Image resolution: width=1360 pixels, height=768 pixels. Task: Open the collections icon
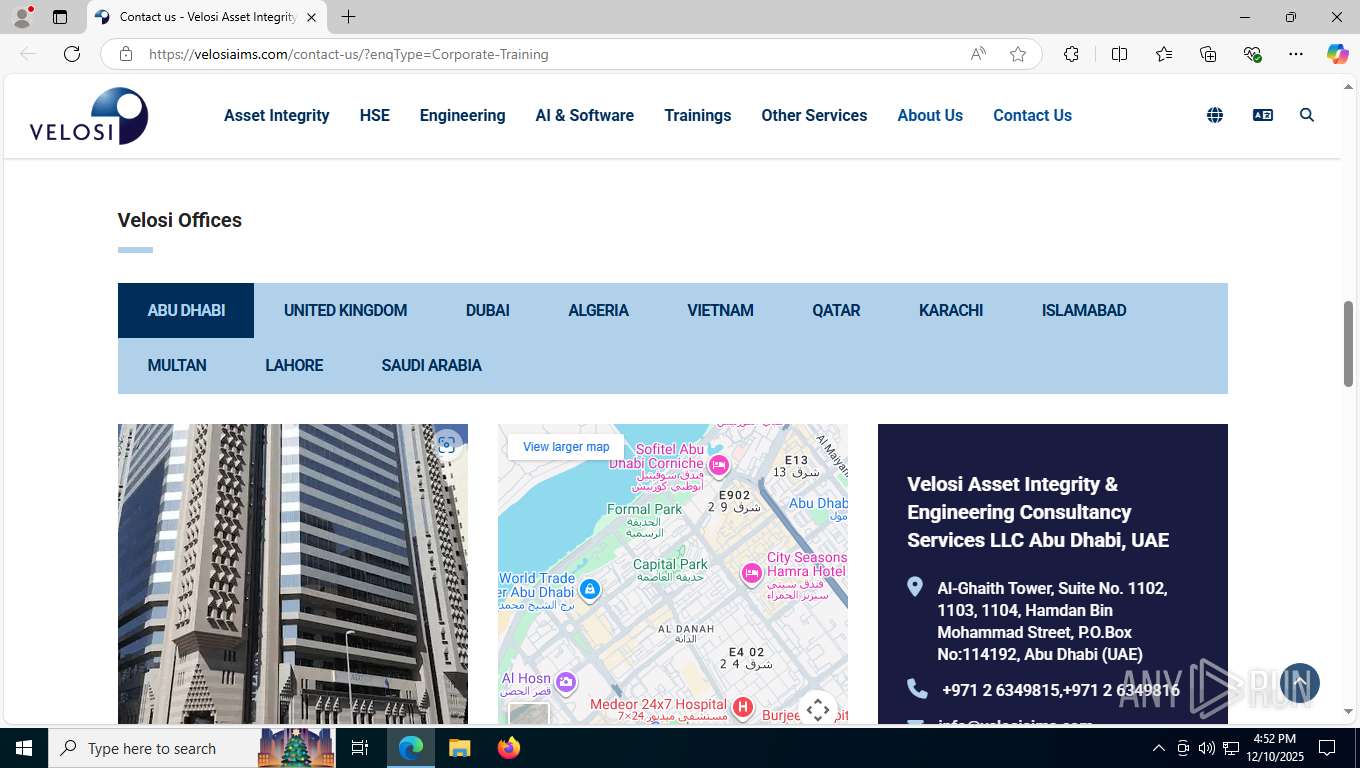click(1208, 54)
